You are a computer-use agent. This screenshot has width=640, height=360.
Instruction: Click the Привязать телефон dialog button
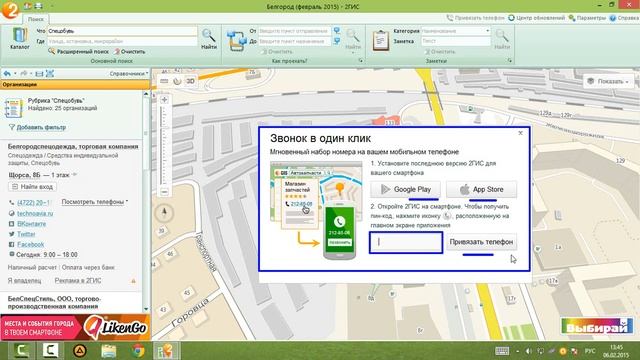[x=481, y=242]
